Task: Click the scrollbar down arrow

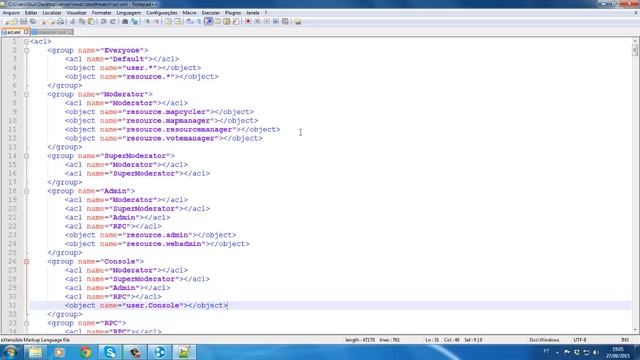Action: [635, 331]
